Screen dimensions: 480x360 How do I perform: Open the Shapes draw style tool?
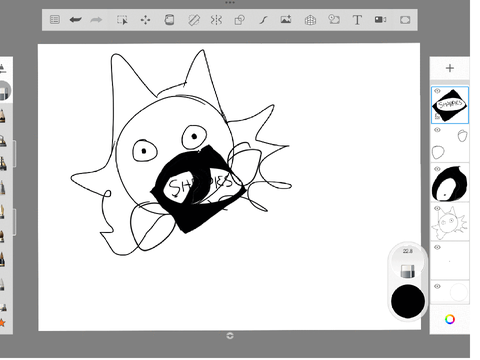(x=240, y=20)
